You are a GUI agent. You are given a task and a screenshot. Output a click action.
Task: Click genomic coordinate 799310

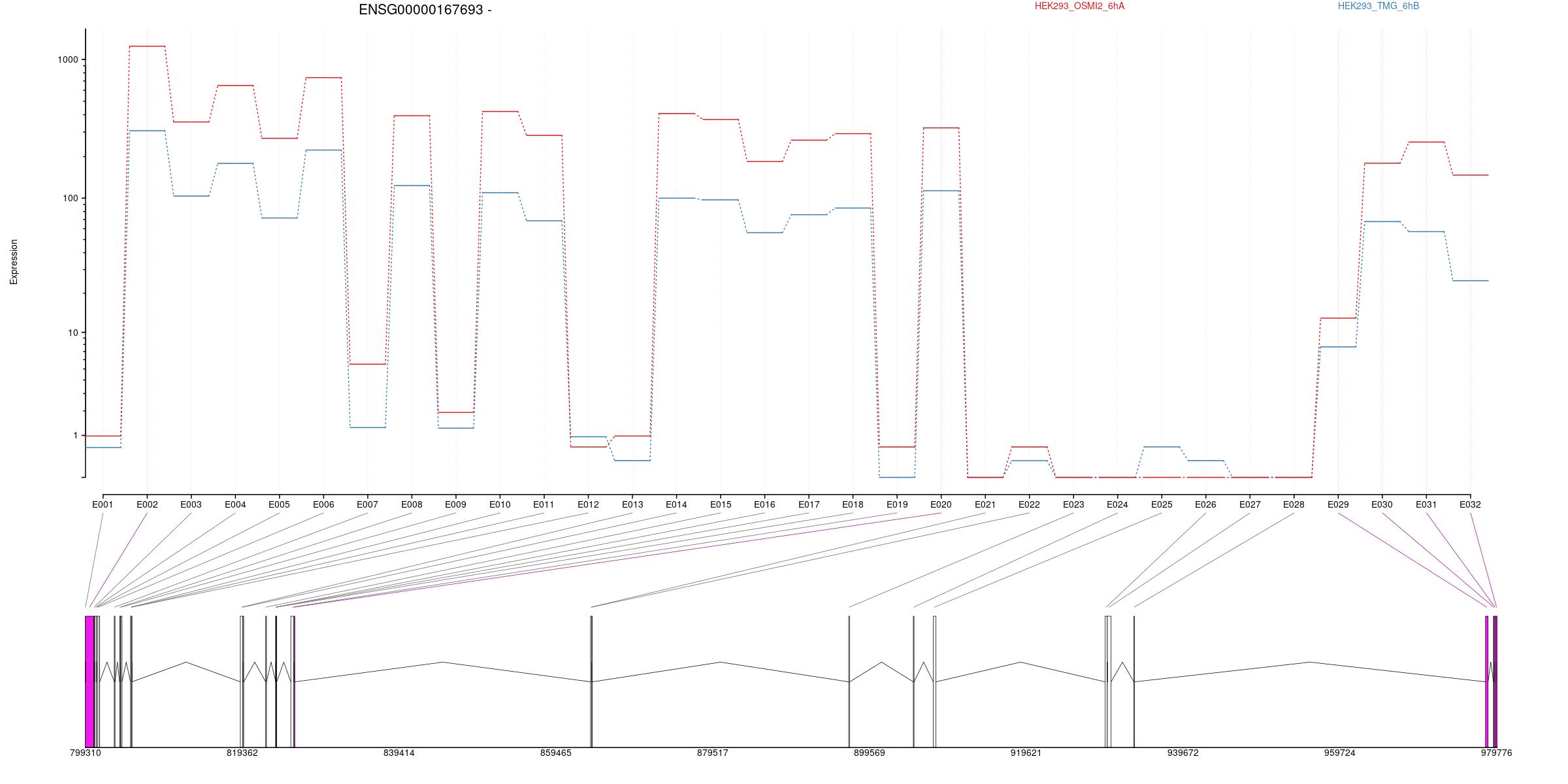tap(86, 753)
